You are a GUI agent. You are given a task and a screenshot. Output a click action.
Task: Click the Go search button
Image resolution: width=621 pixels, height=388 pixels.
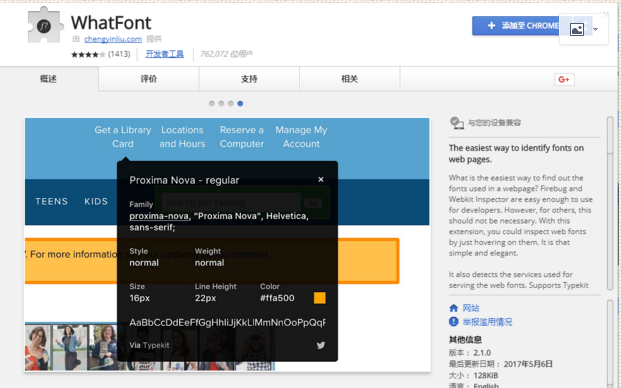coord(313,203)
